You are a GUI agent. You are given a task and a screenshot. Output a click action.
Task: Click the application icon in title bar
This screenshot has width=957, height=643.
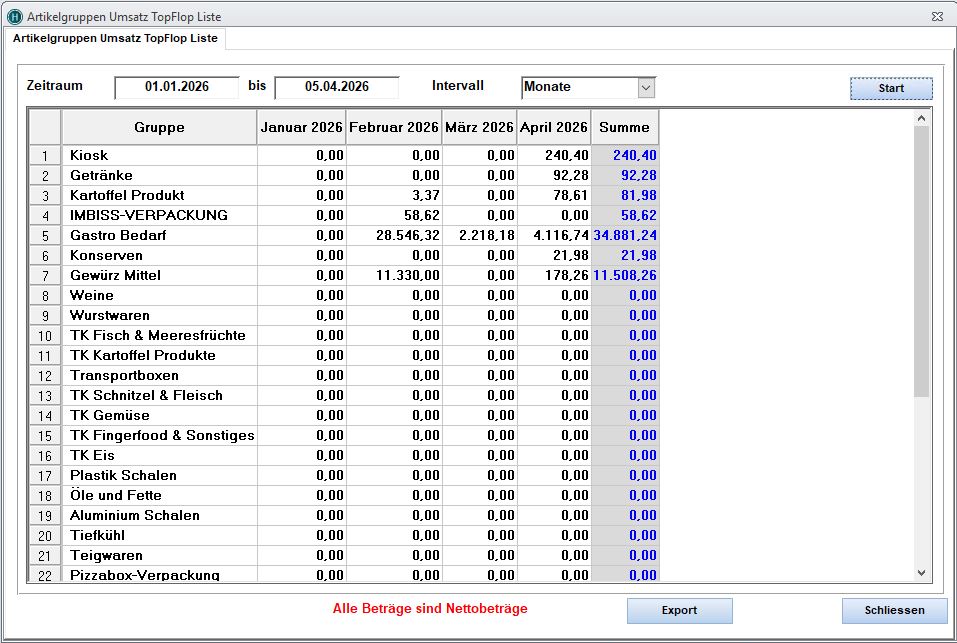(14, 16)
